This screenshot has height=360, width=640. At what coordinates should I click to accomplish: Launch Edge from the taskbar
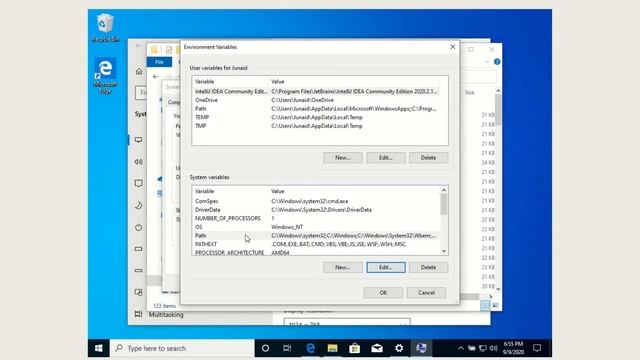310,348
